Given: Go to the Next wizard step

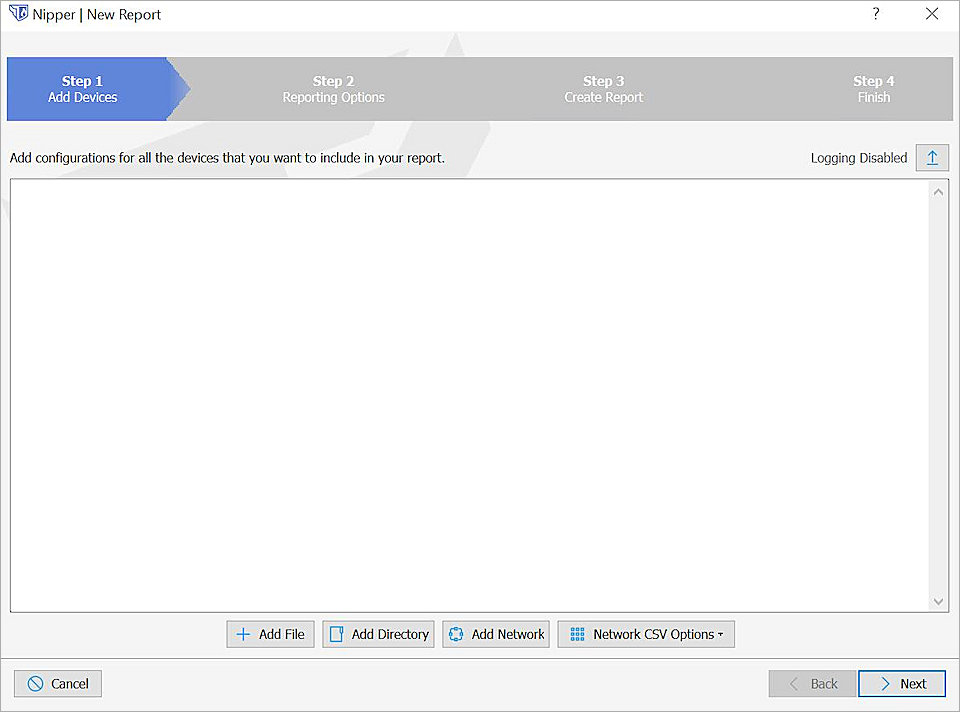Looking at the screenshot, I should coord(902,684).
